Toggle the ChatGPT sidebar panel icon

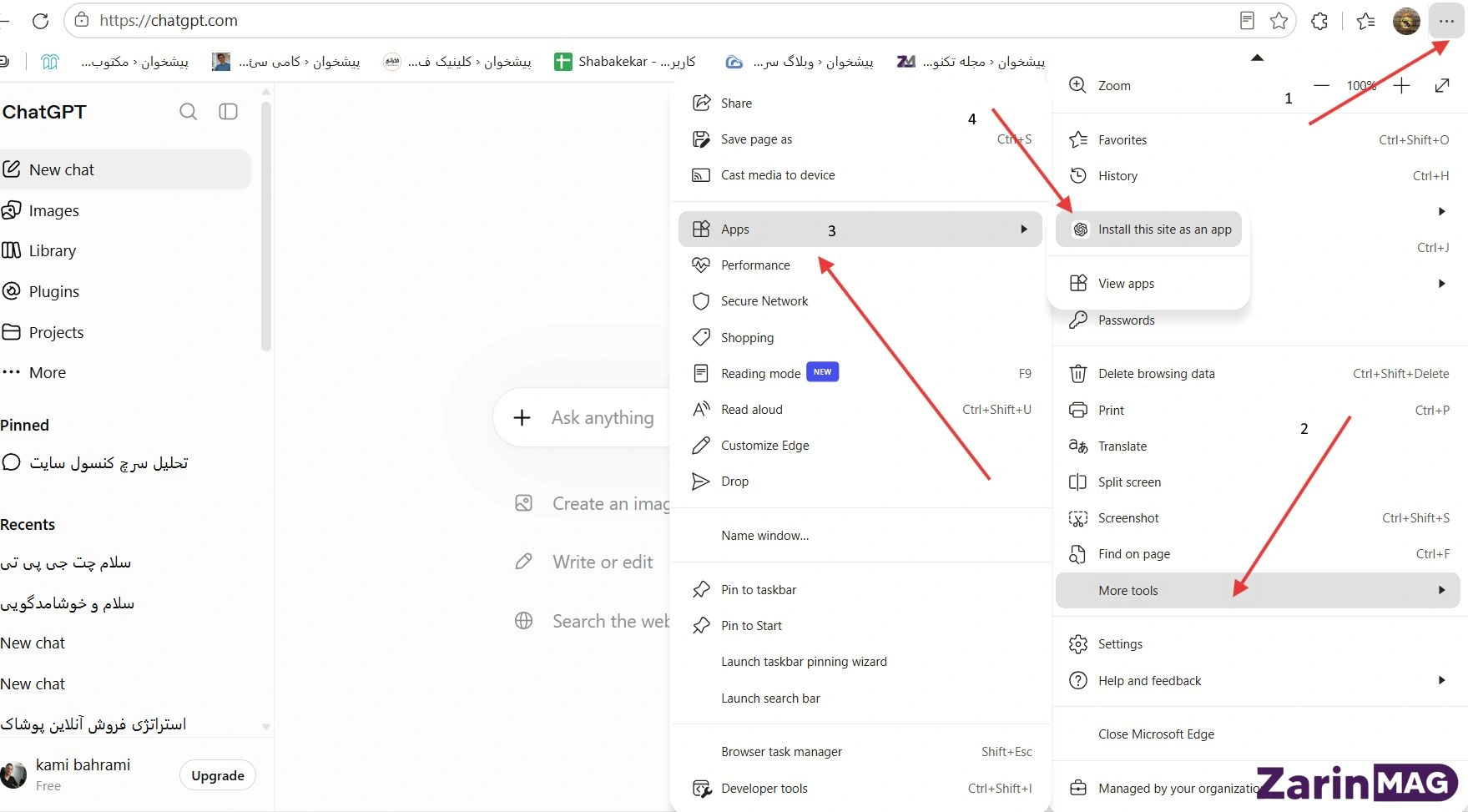click(228, 112)
